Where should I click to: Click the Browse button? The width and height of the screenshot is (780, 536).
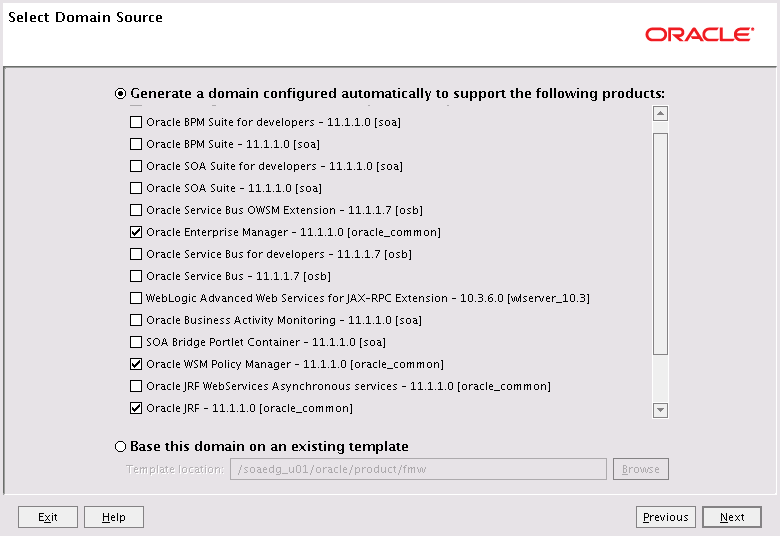point(641,469)
